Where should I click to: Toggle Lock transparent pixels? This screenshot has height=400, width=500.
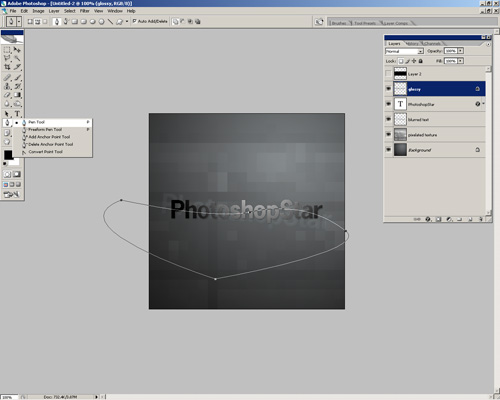pos(401,61)
